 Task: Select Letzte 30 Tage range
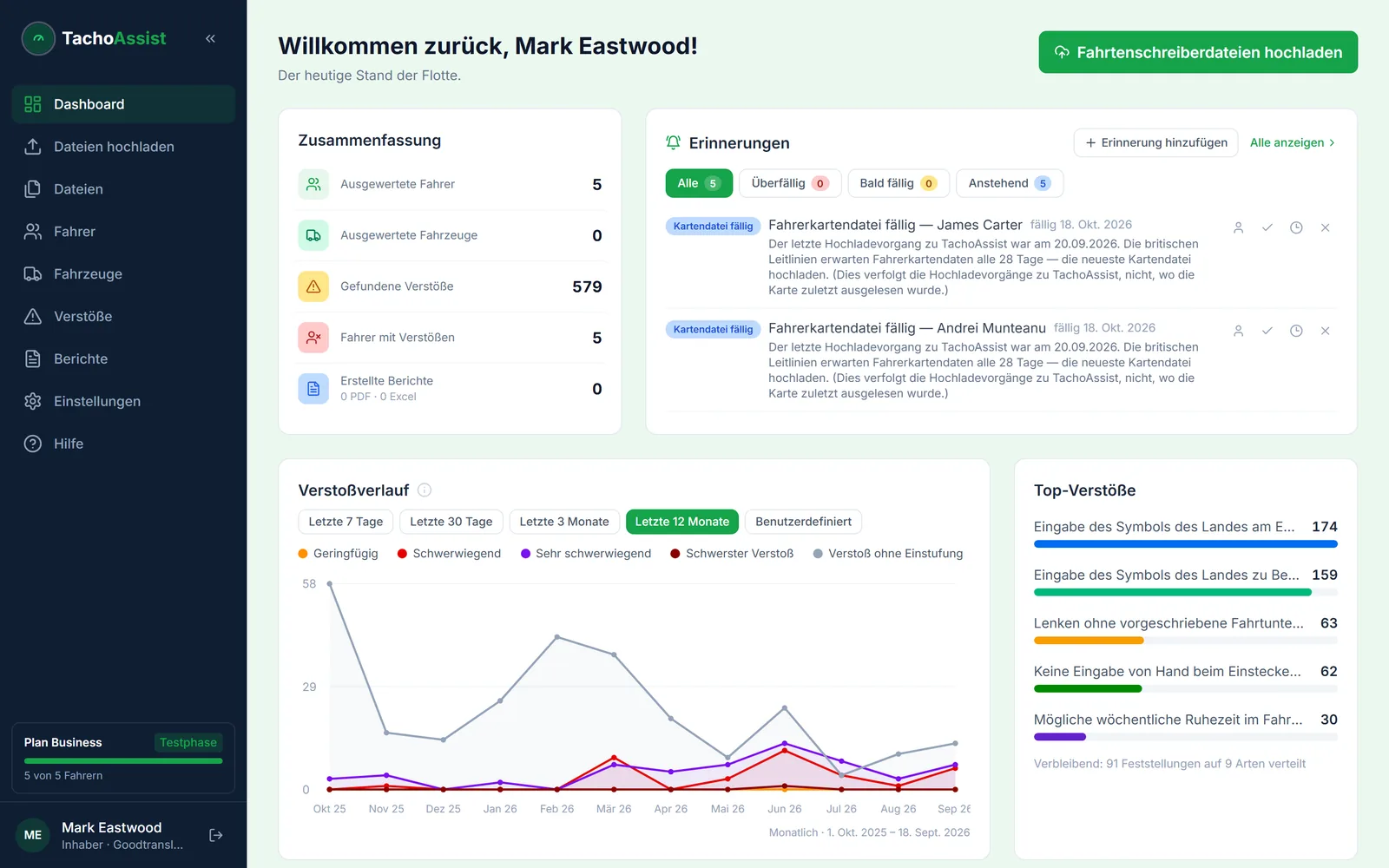pyautogui.click(x=451, y=522)
